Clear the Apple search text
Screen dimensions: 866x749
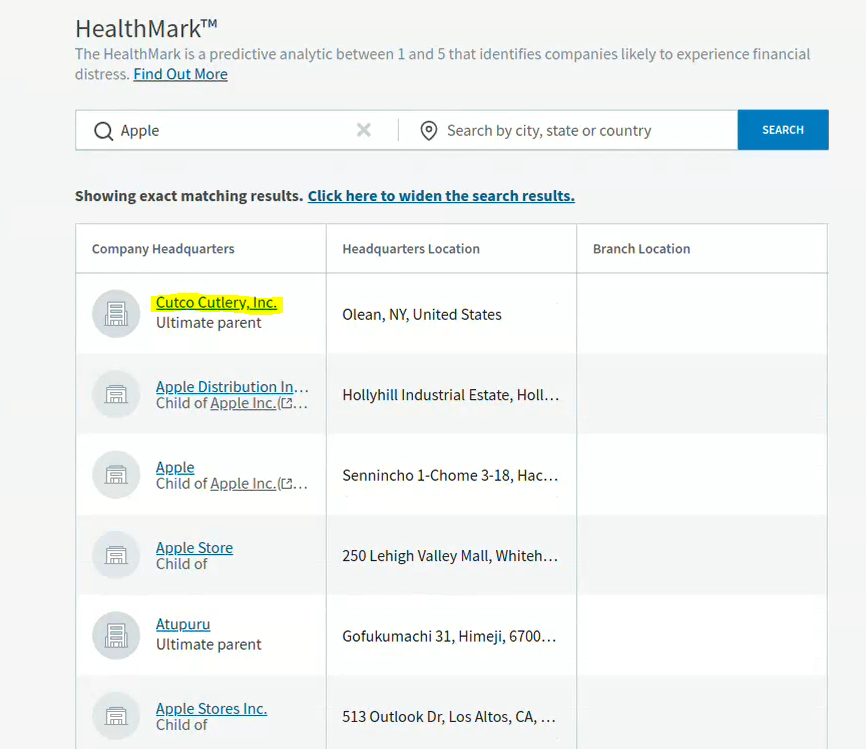(x=363, y=130)
